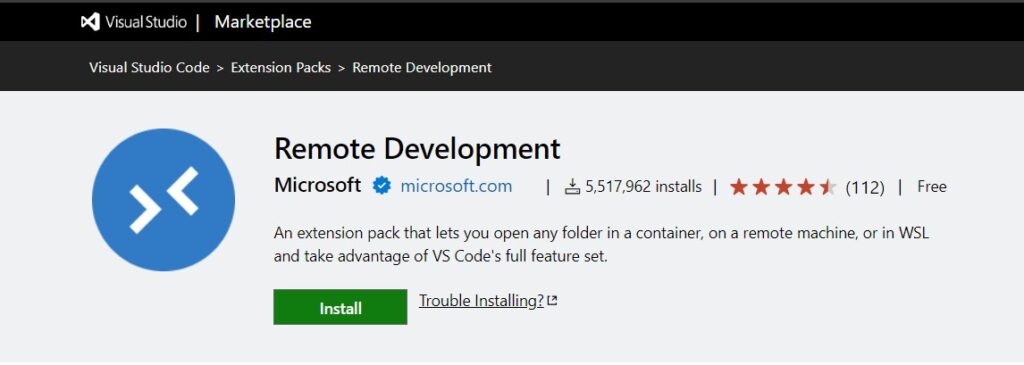Click the Visual Studio logo icon

point(90,22)
